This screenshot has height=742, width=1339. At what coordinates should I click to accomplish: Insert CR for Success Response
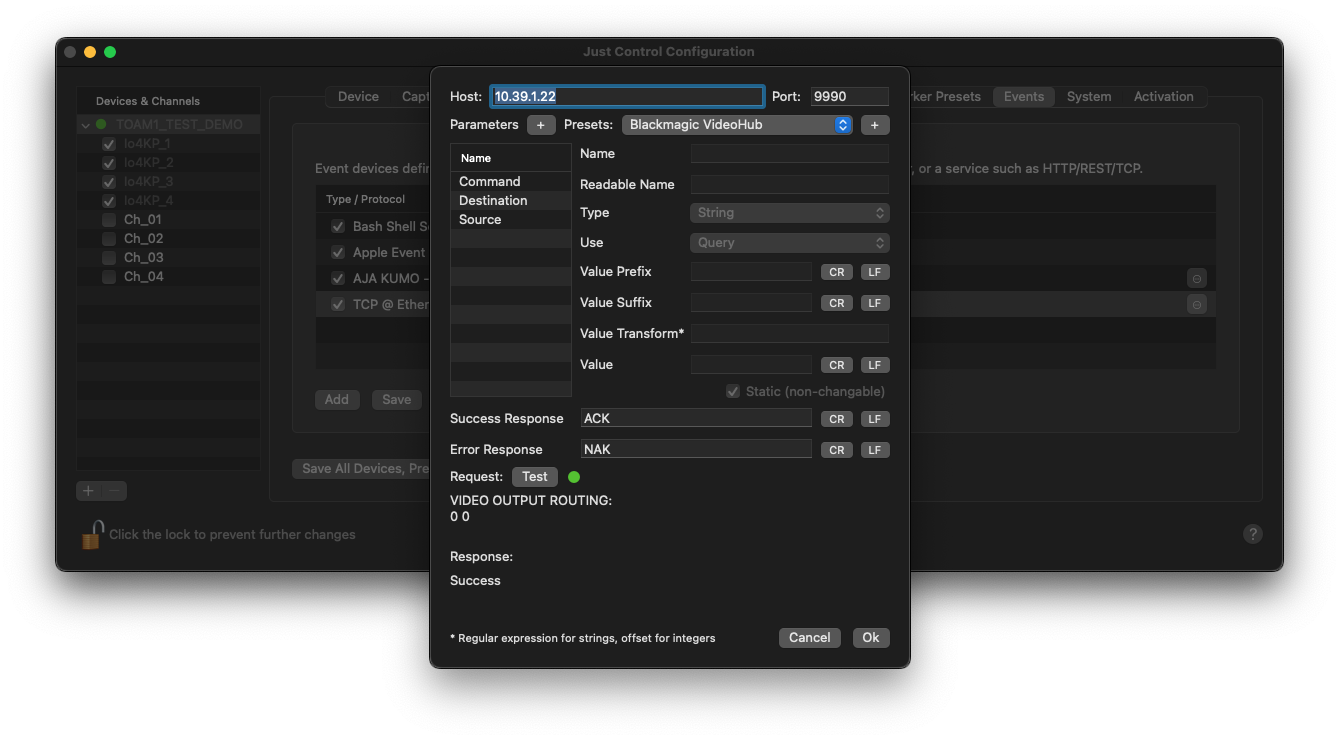pos(837,419)
